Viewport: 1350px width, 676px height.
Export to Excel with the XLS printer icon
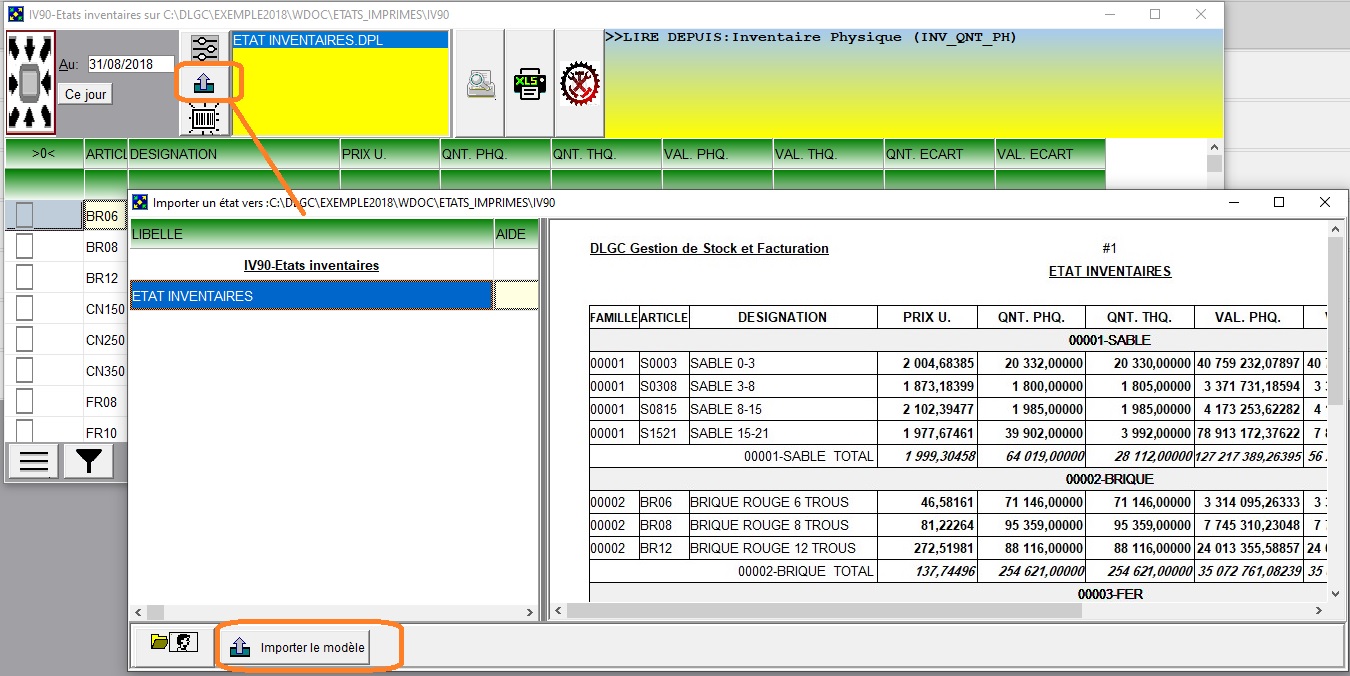coord(529,84)
